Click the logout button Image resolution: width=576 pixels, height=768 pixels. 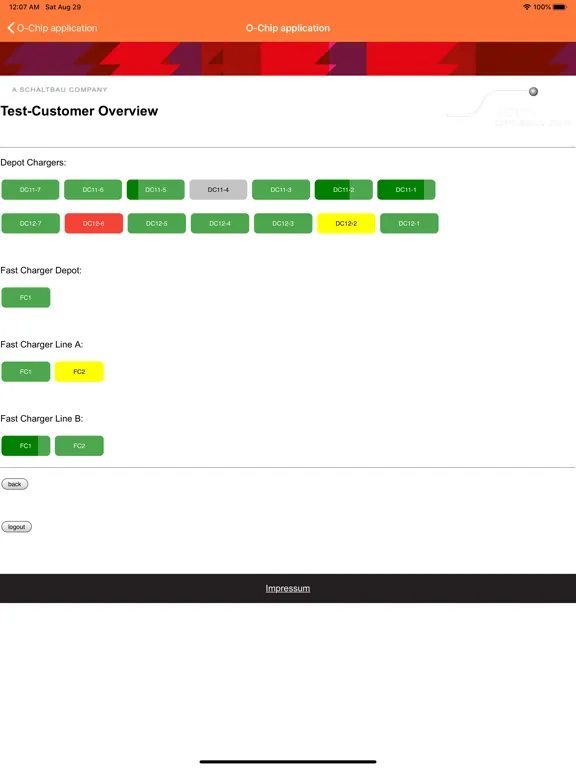pyautogui.click(x=17, y=527)
